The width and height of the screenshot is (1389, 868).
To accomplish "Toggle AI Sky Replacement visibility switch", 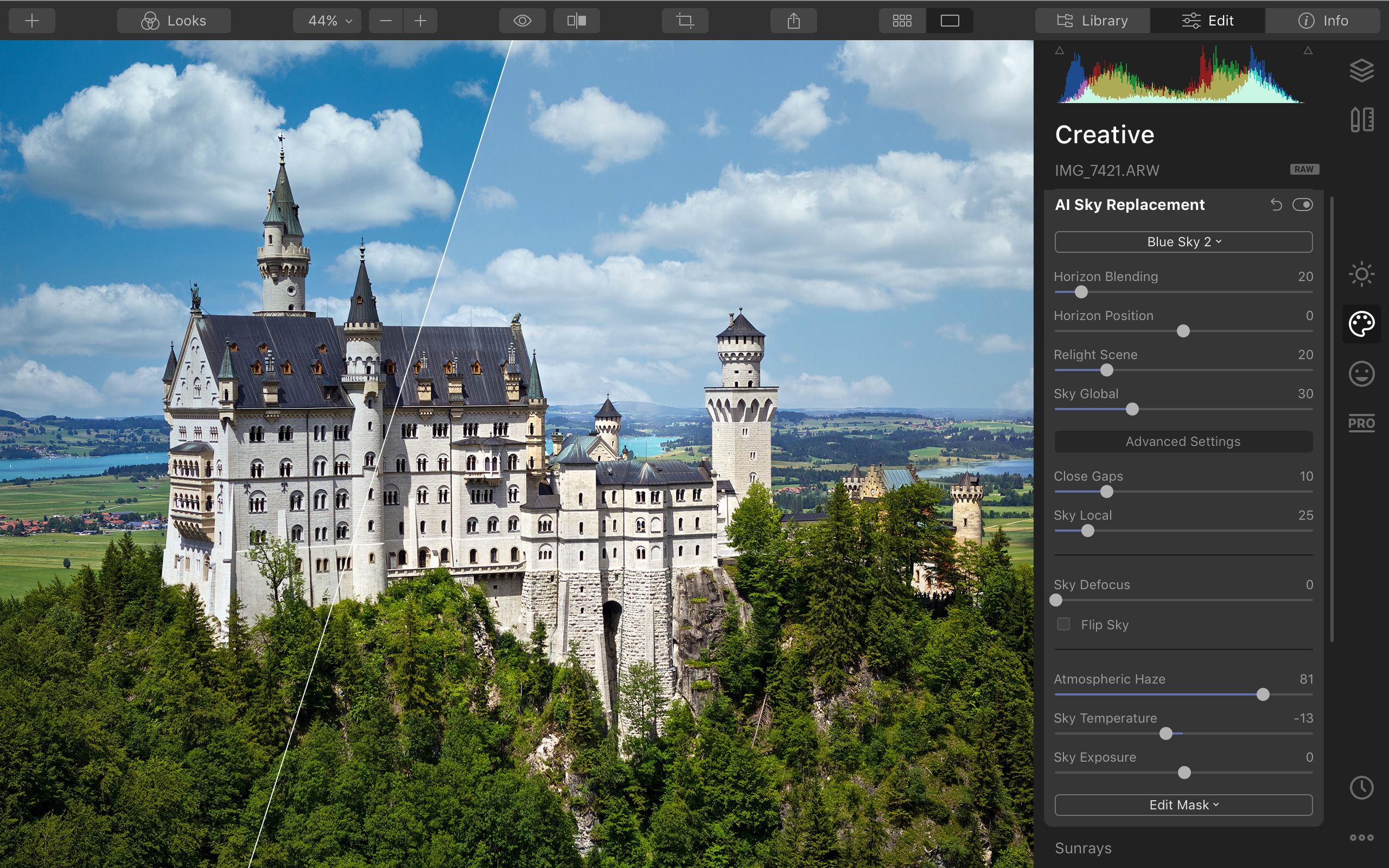I will [1302, 205].
